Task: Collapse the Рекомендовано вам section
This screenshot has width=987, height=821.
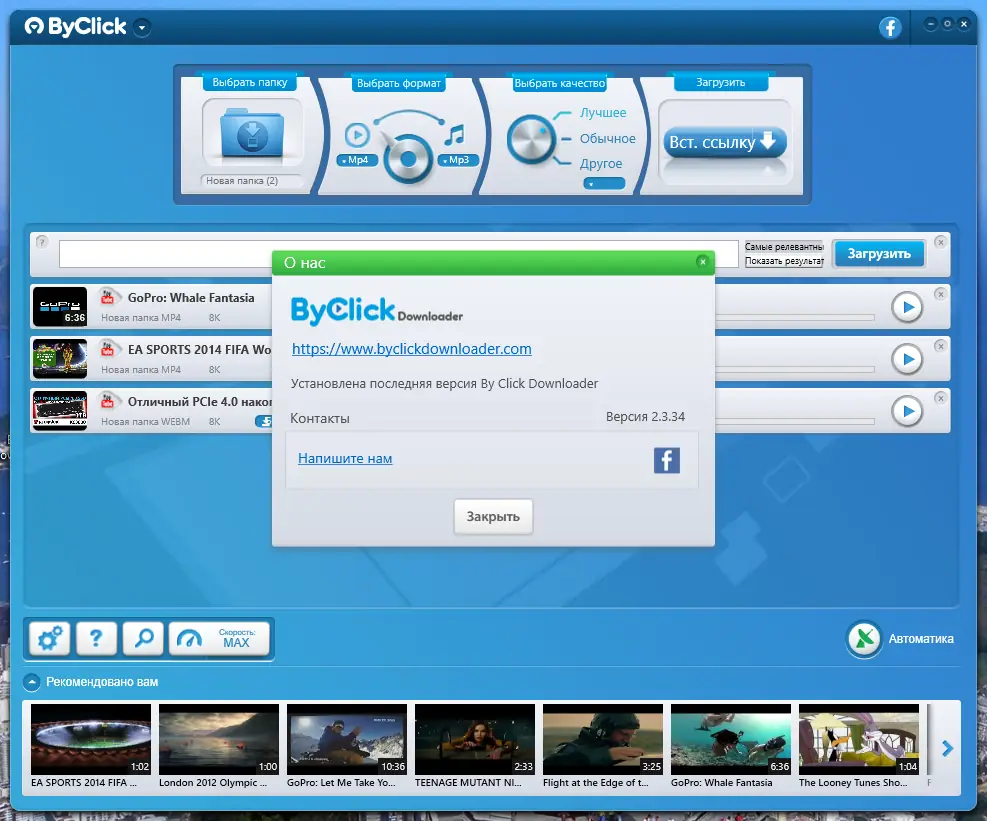Action: coord(31,682)
